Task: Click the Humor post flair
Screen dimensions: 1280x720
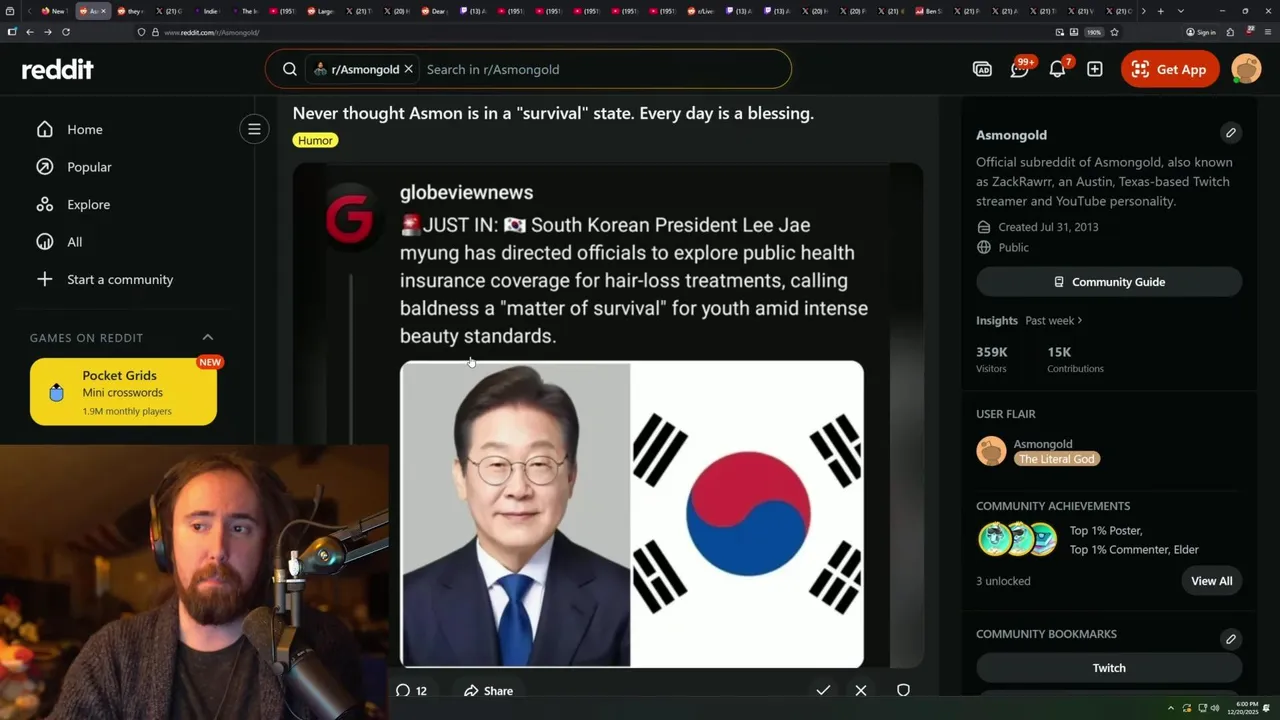Action: pos(315,140)
